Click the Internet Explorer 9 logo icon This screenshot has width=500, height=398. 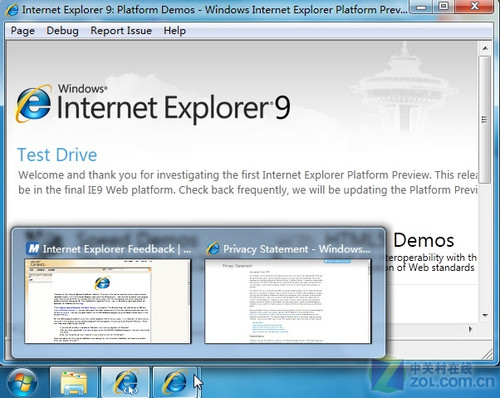(33, 104)
